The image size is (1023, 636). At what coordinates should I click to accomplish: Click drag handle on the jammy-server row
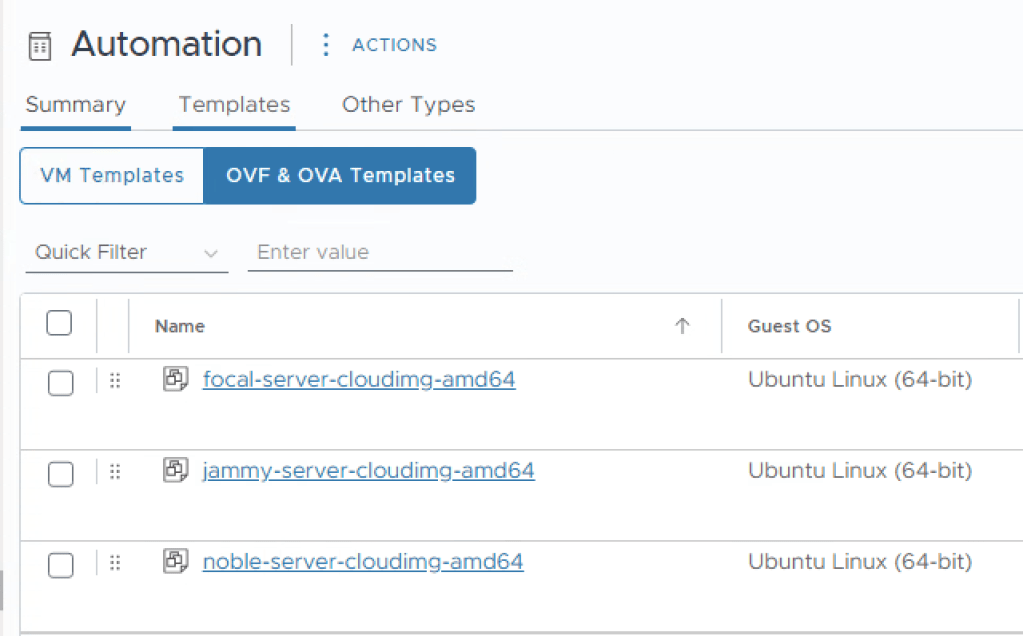pyautogui.click(x=114, y=472)
